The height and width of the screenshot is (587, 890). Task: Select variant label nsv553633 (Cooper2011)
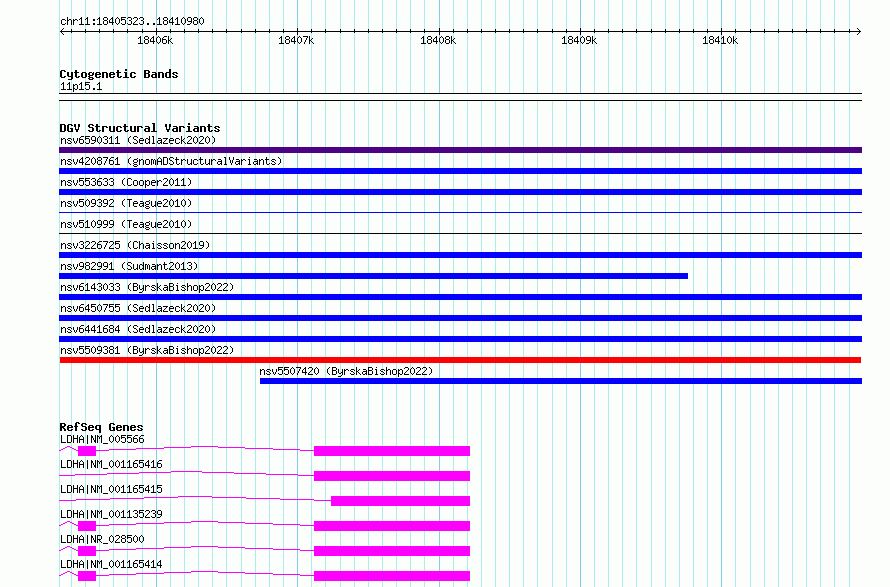click(126, 182)
